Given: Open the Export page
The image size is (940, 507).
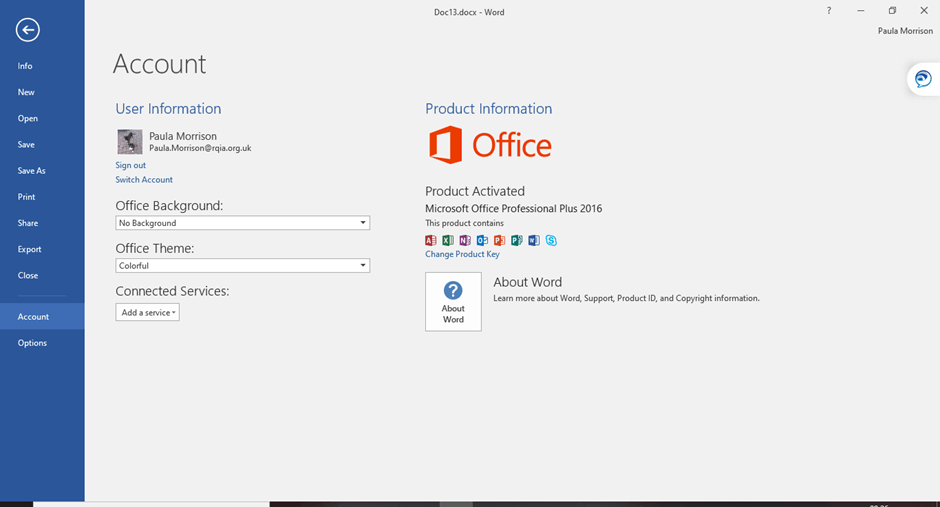Looking at the screenshot, I should (42, 249).
